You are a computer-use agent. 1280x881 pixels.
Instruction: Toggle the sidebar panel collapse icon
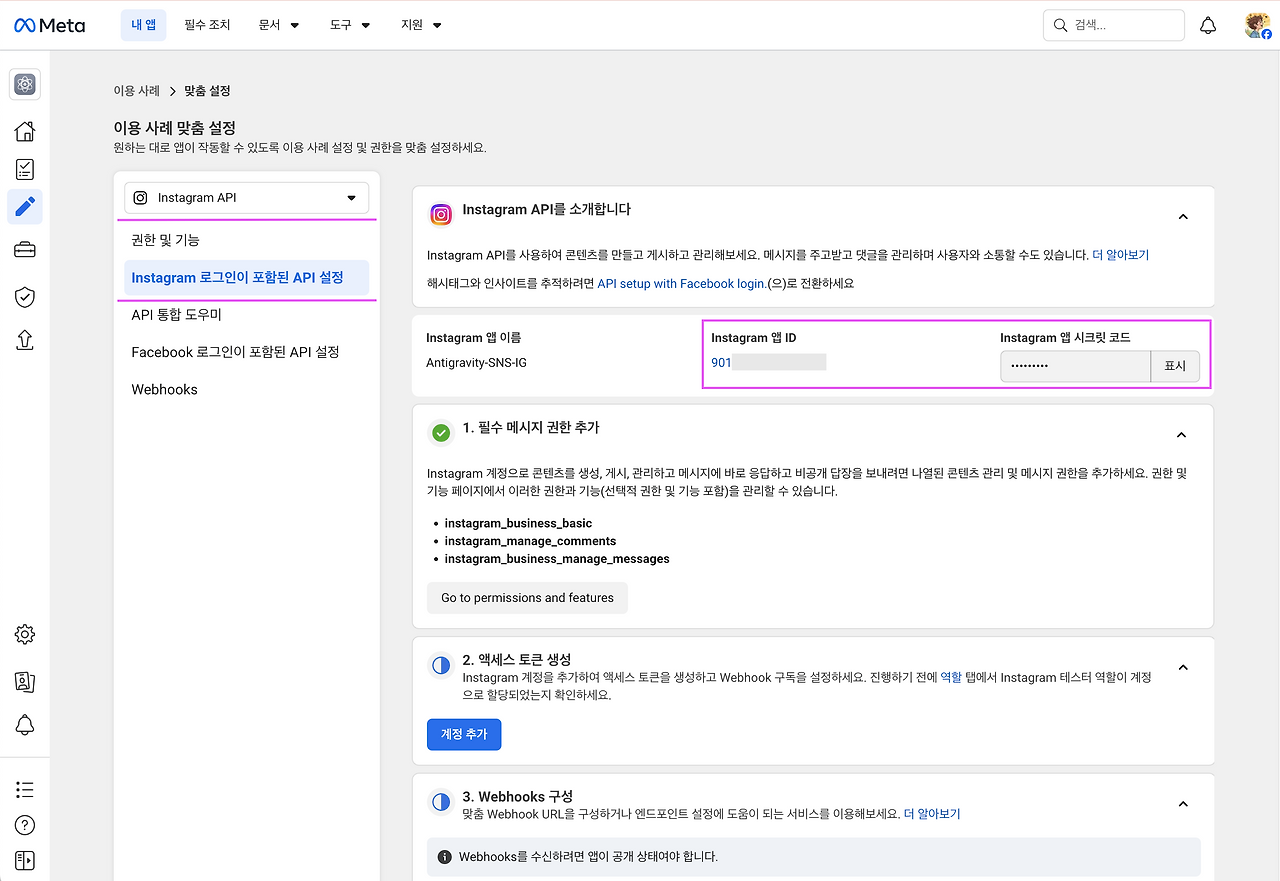[x=25, y=860]
